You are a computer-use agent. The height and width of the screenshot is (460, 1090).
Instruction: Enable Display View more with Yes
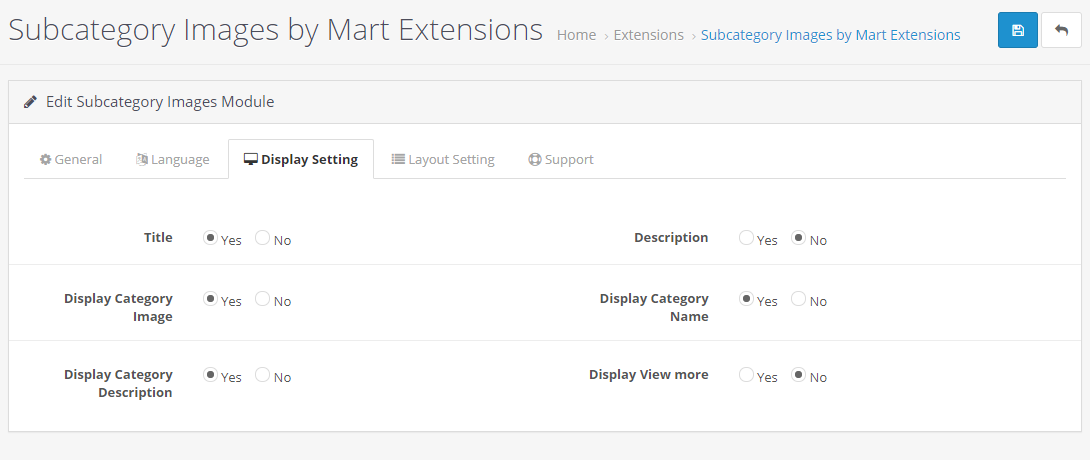click(746, 375)
